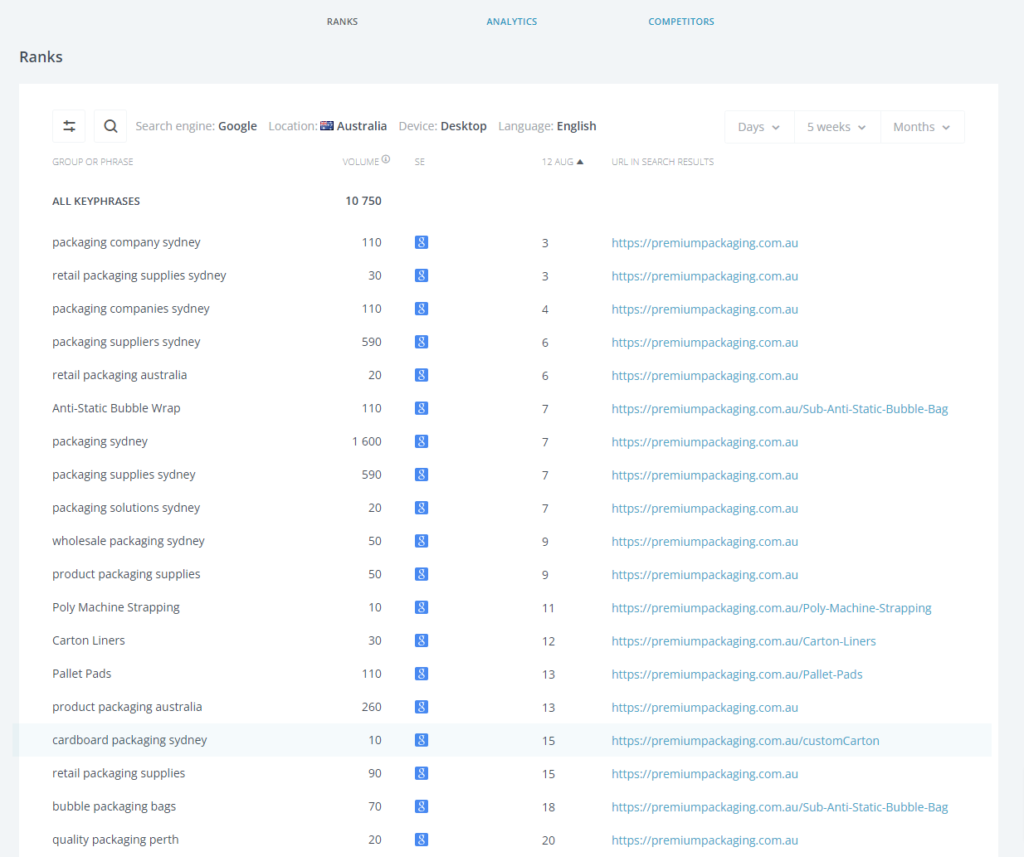
Task: Click Google icon for retail packaging australia
Action: (x=421, y=376)
